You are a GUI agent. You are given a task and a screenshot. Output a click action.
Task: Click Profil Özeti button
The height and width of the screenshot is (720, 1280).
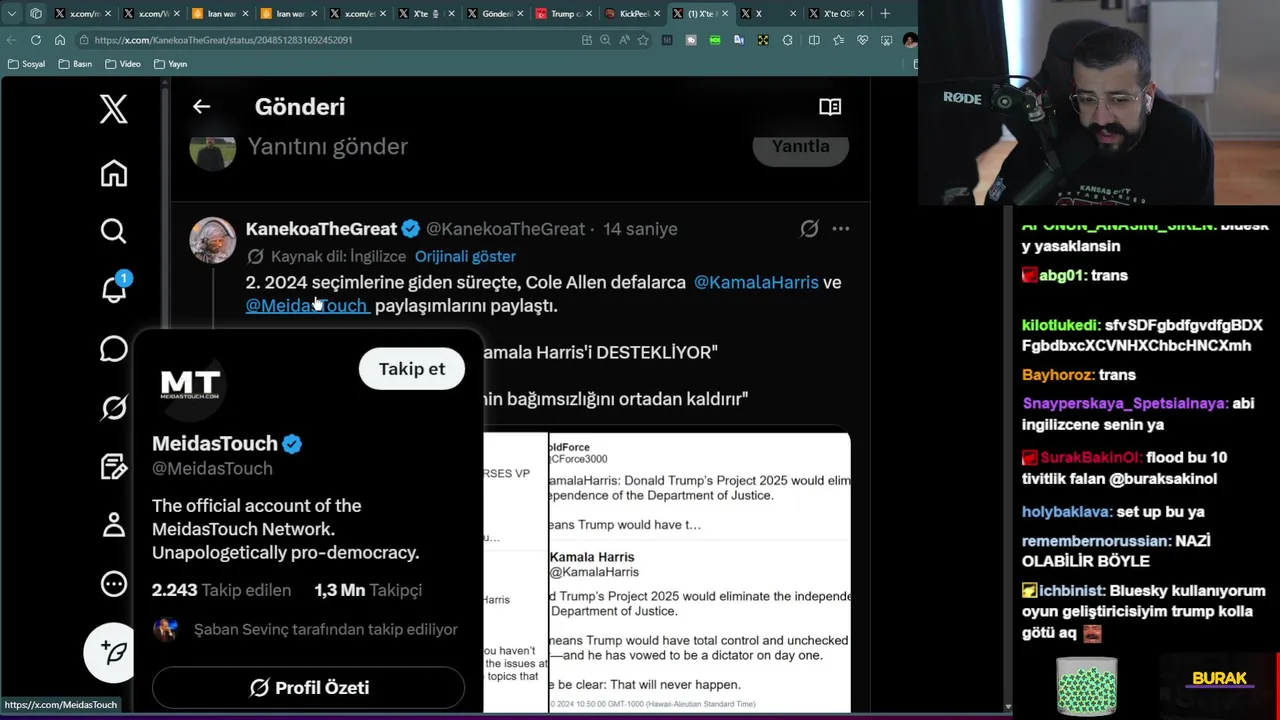(x=308, y=688)
